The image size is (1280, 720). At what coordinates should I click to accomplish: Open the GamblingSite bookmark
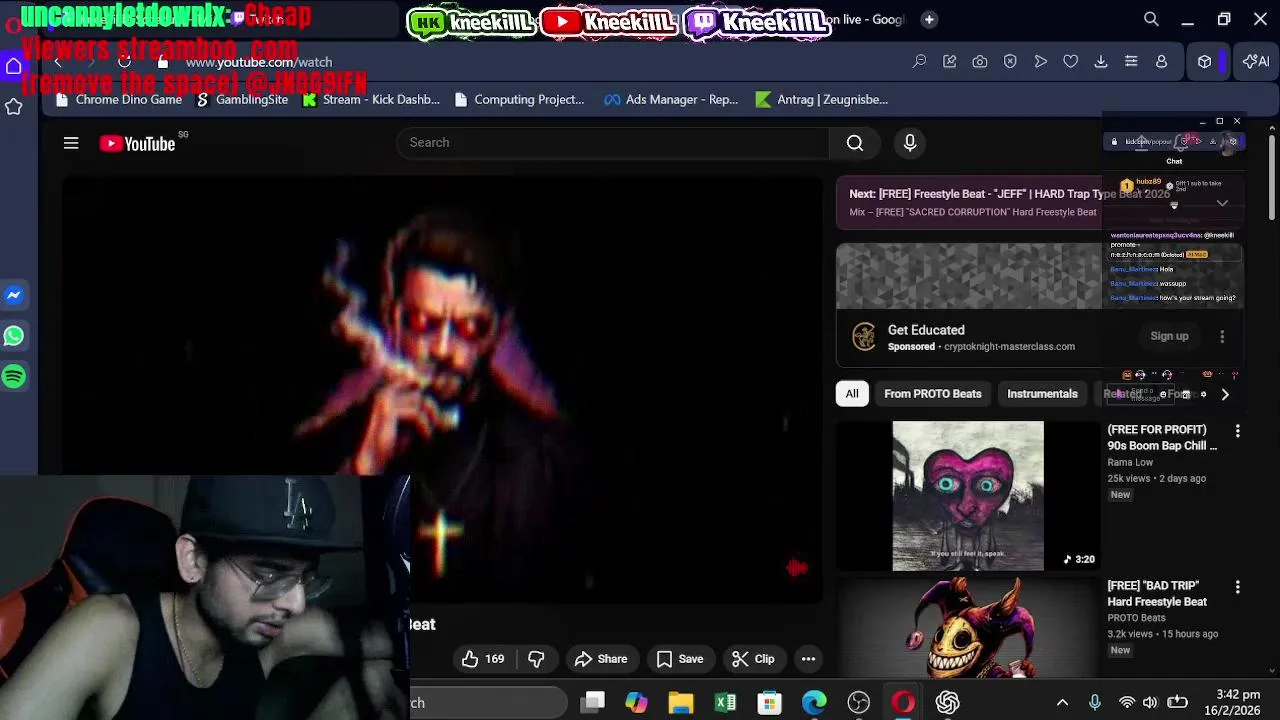click(242, 100)
